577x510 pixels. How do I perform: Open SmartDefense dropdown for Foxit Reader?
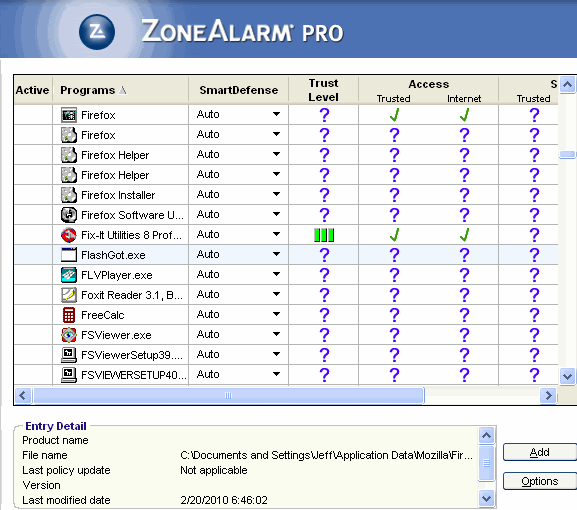(x=276, y=294)
